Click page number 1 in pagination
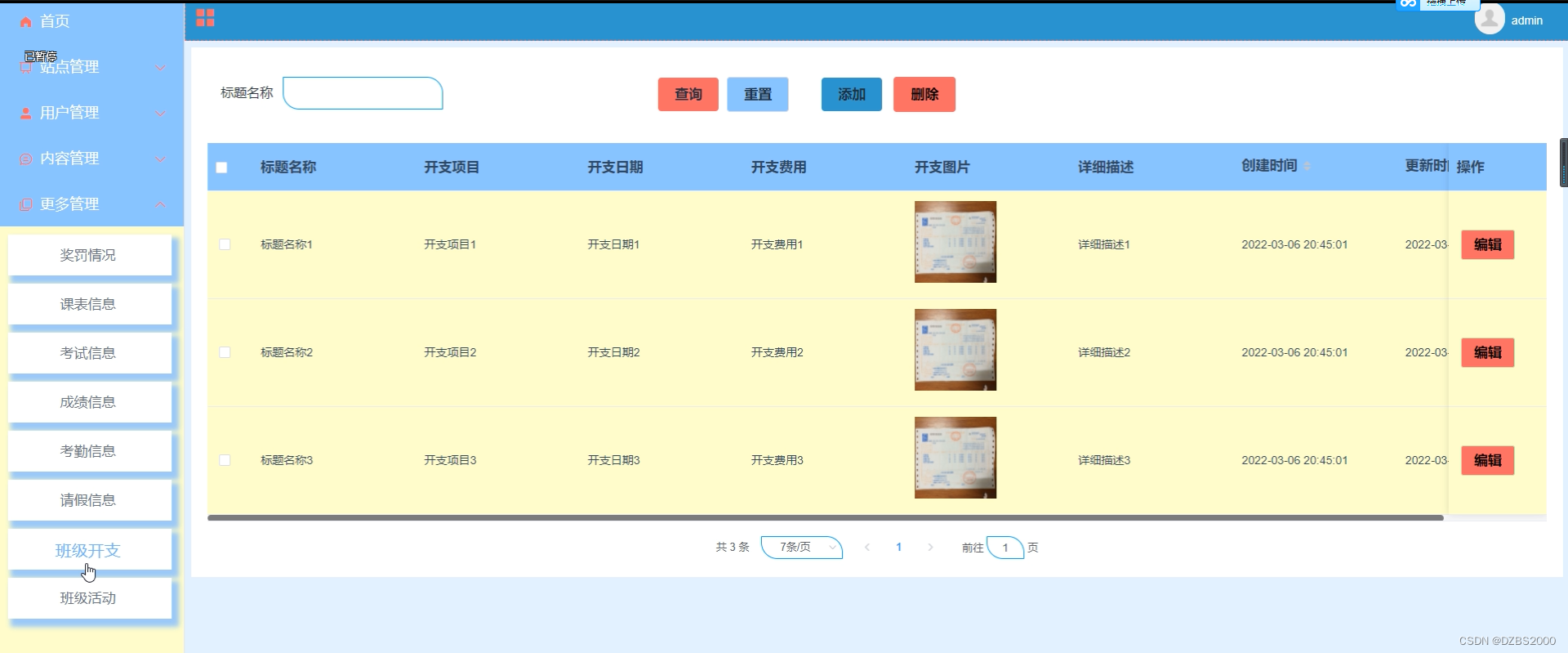The height and width of the screenshot is (653, 1568). (x=898, y=548)
